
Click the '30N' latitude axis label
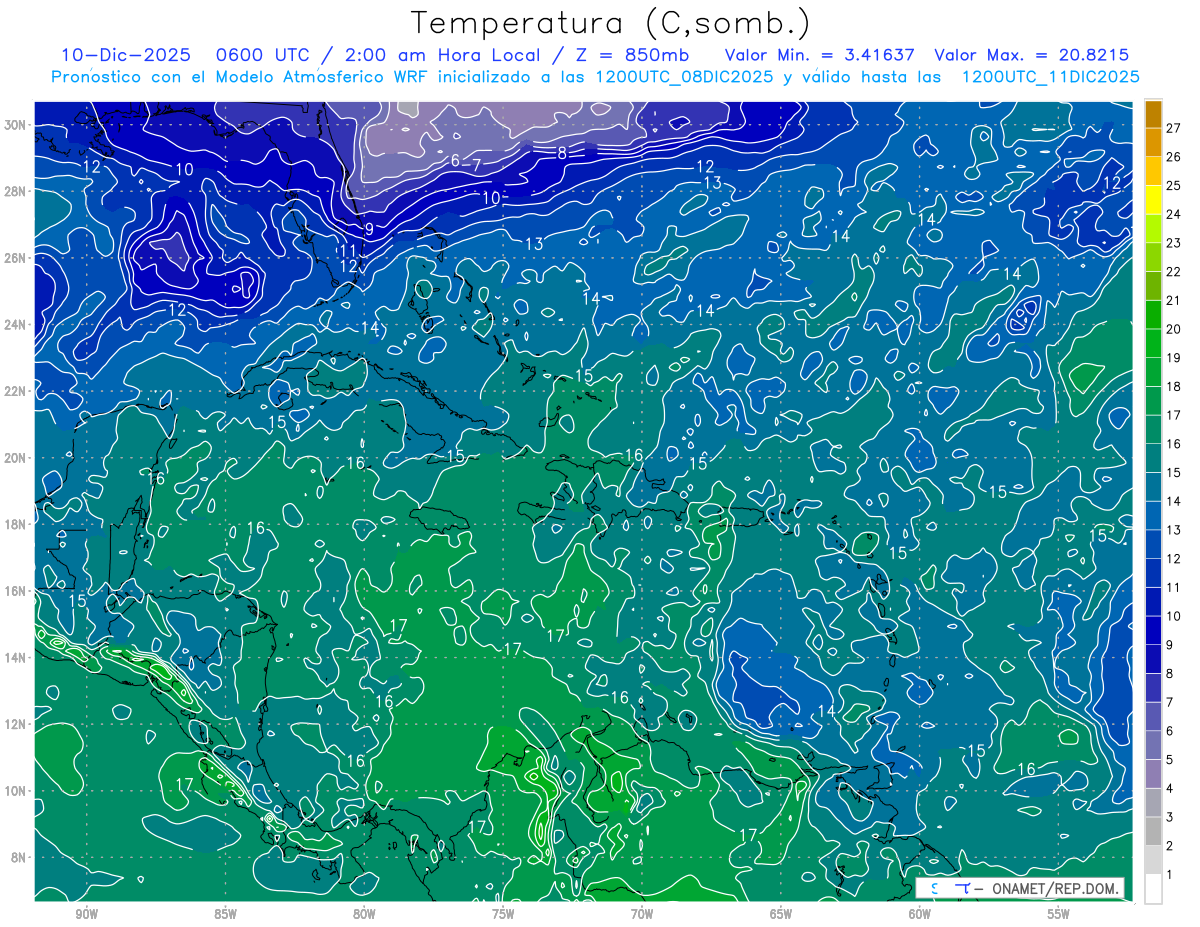pyautogui.click(x=17, y=125)
